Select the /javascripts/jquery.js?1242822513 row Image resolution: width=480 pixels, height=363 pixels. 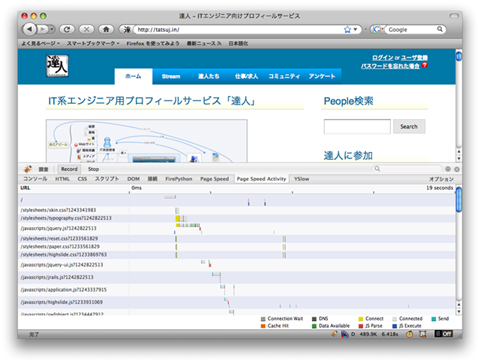(x=237, y=228)
